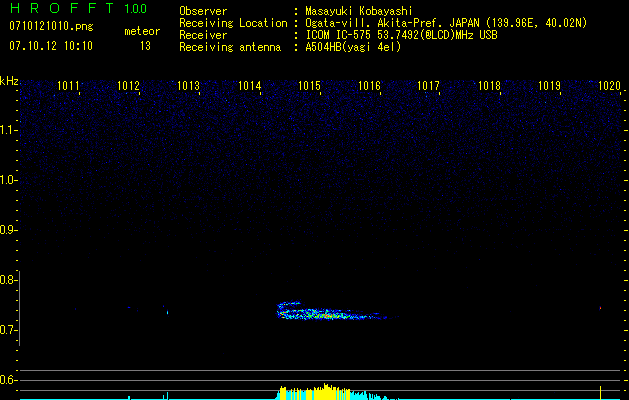Click the 1014 time axis marker
The width and height of the screenshot is (629, 400).
250,85
